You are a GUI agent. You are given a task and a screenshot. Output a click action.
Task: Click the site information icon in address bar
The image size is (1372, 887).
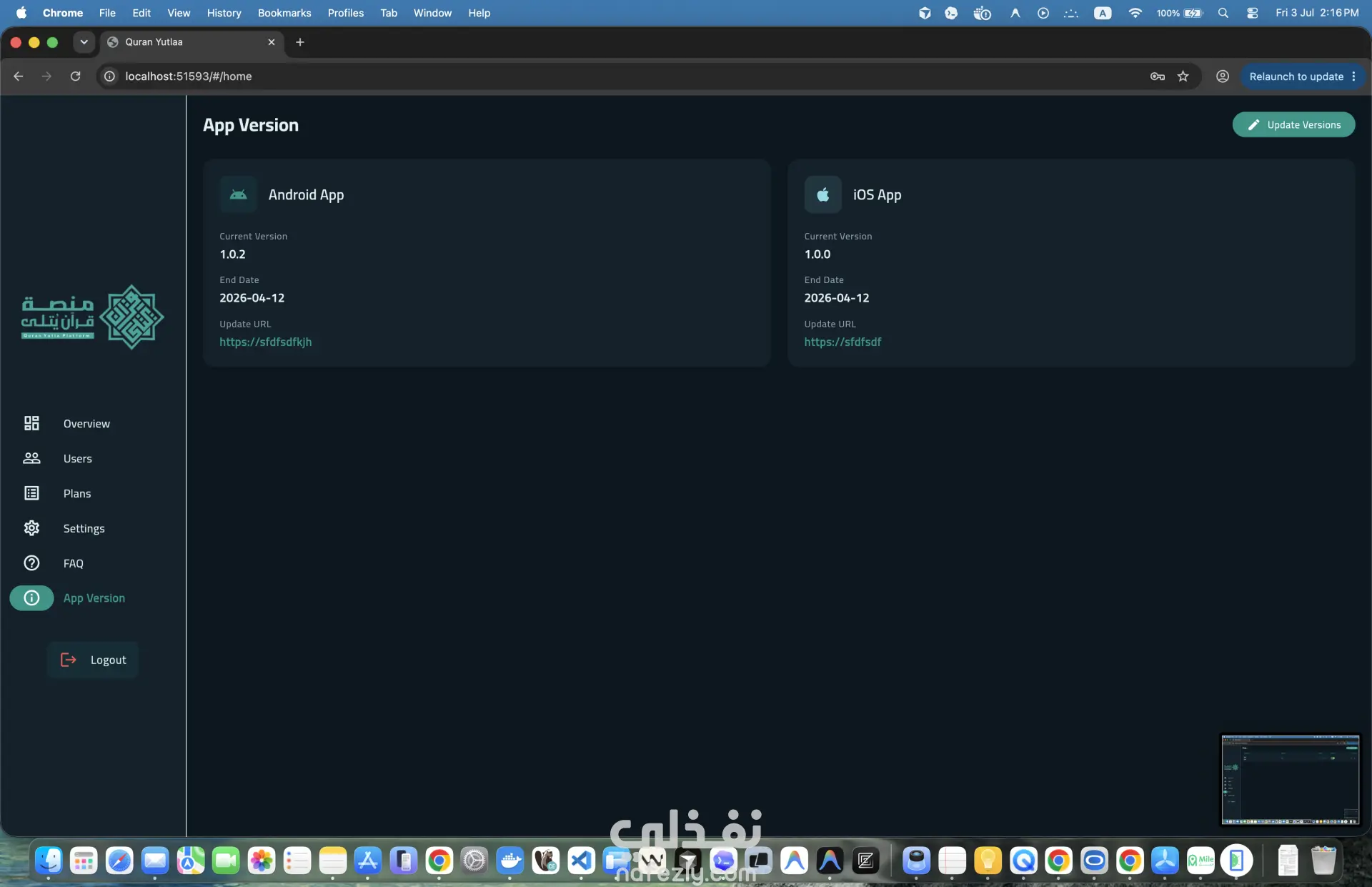coord(109,76)
